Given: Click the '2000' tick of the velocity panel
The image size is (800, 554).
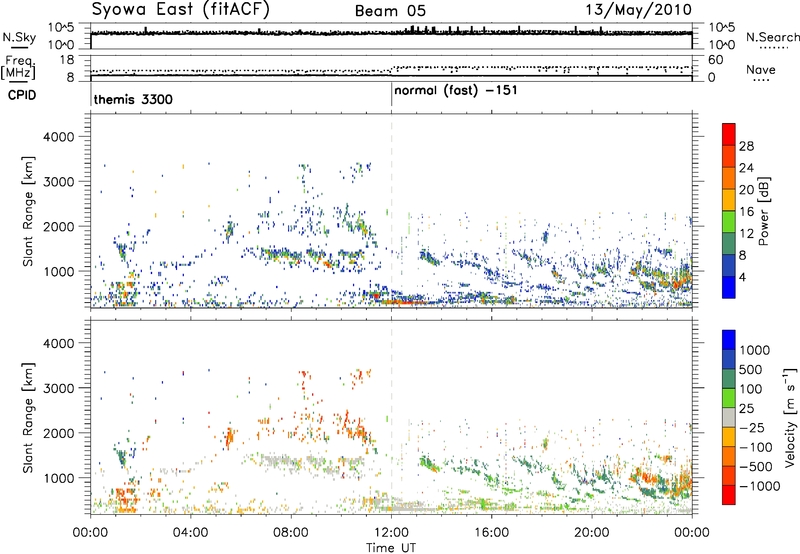Looking at the screenshot, I should 59,433.
